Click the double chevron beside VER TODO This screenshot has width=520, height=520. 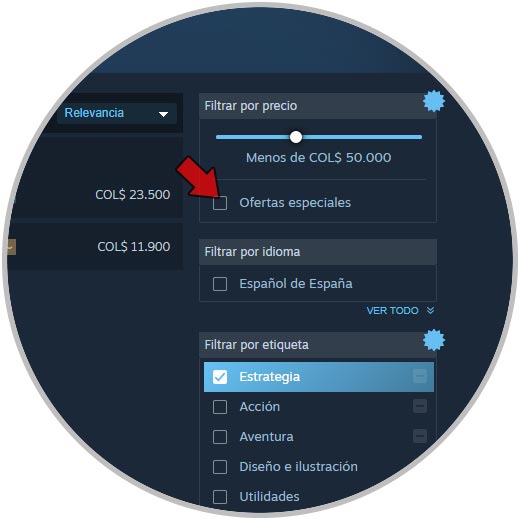pos(430,311)
